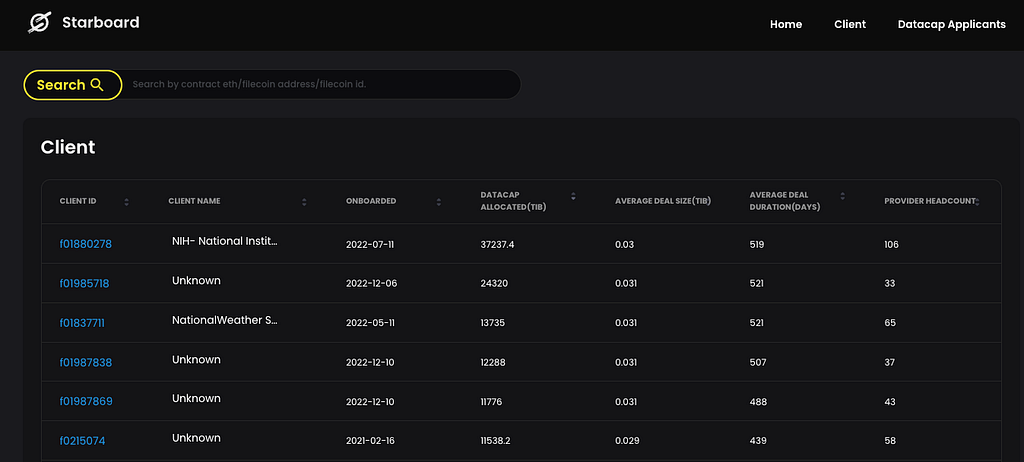1024x462 pixels.
Task: Focus the address search input field
Action: (320, 84)
